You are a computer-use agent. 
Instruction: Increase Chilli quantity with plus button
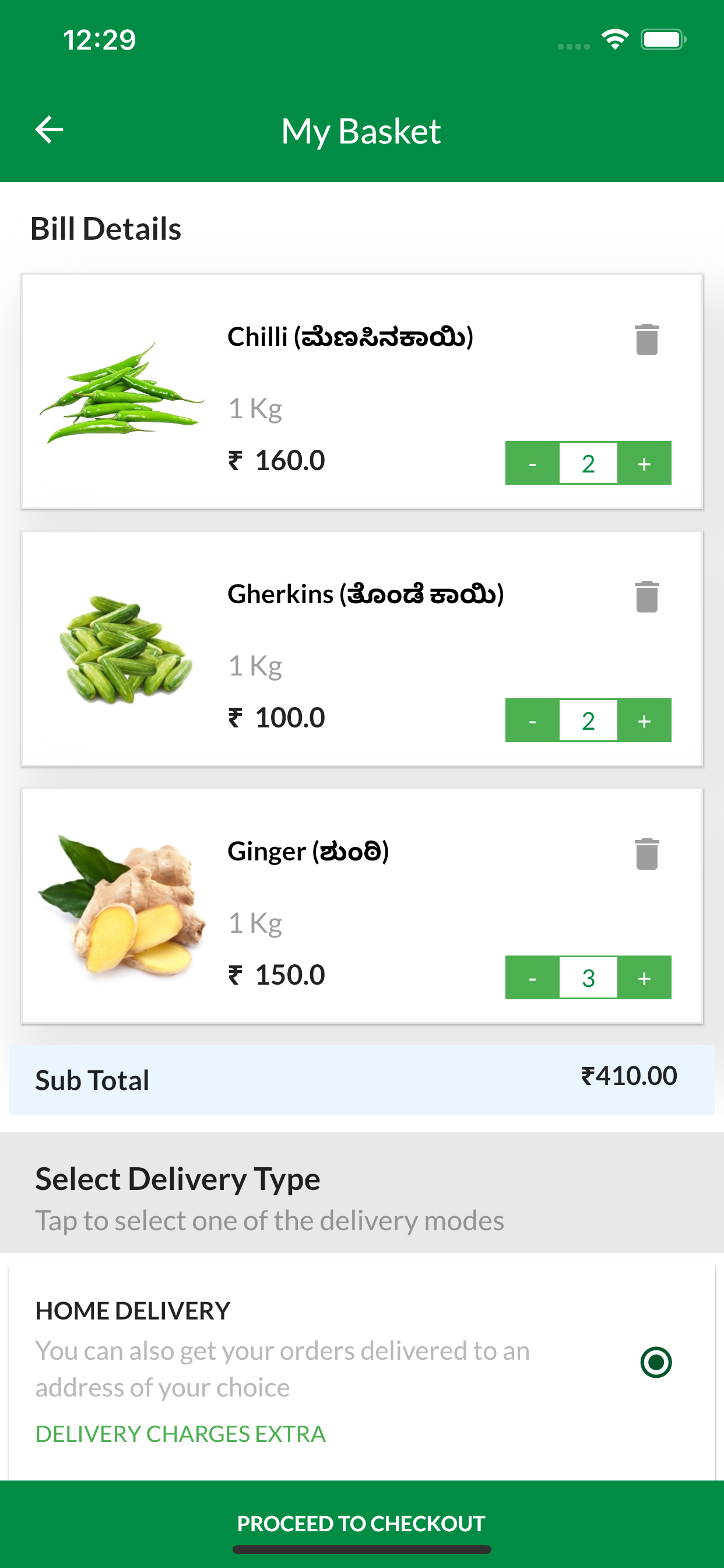tap(645, 463)
